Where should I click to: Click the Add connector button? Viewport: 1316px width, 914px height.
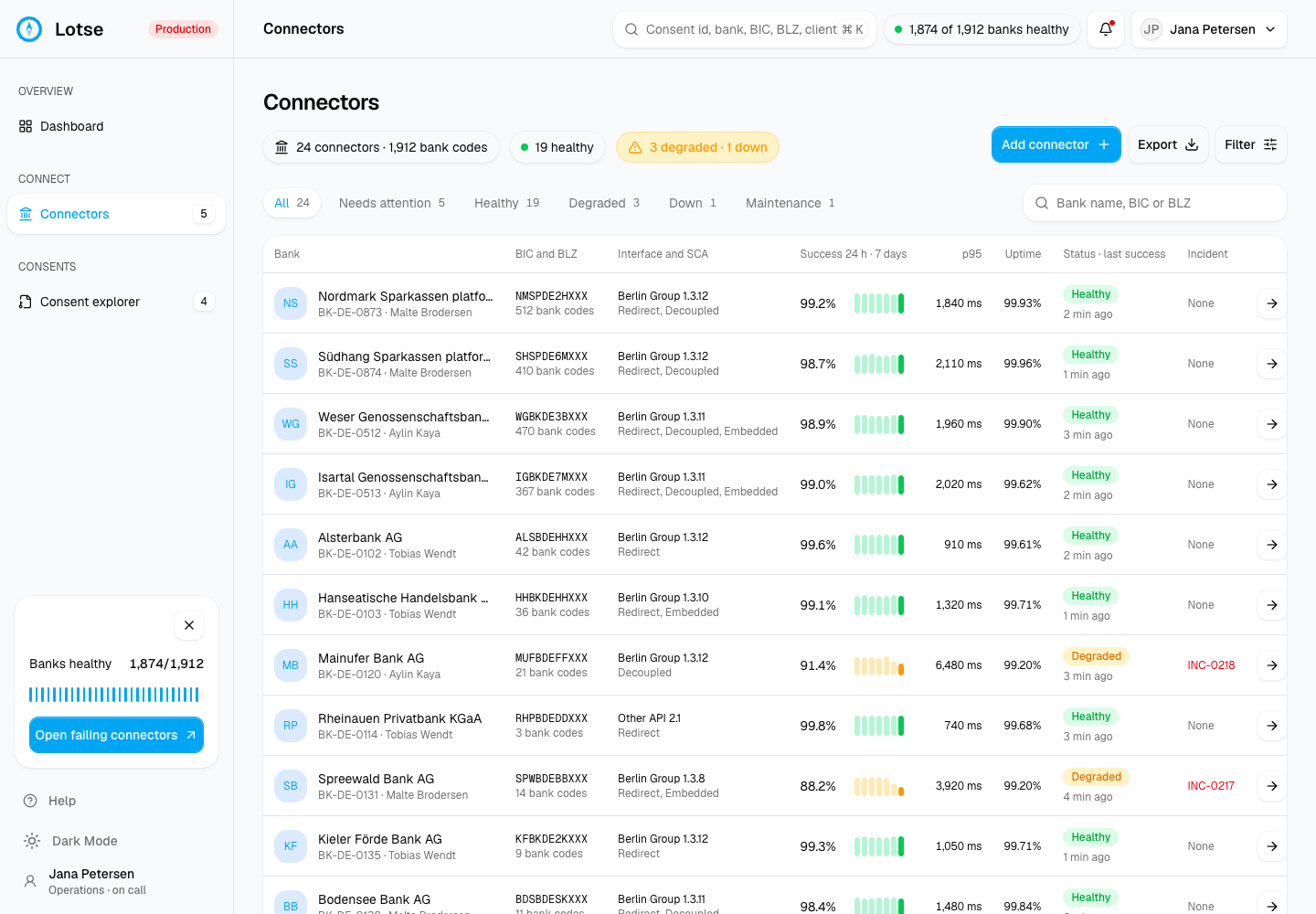(1056, 144)
